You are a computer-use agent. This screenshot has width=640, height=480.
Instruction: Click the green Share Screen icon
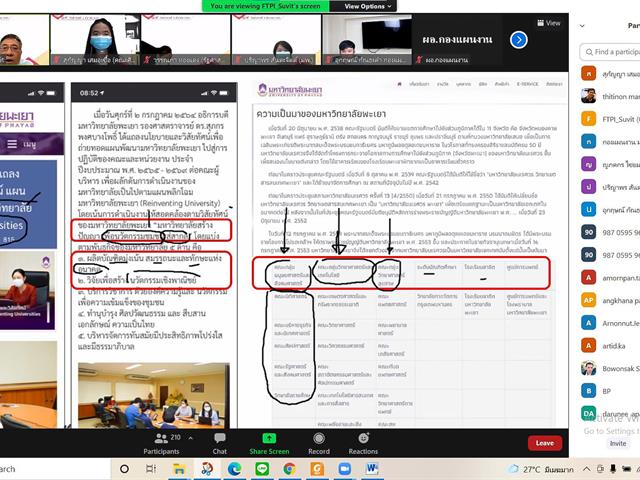click(269, 438)
